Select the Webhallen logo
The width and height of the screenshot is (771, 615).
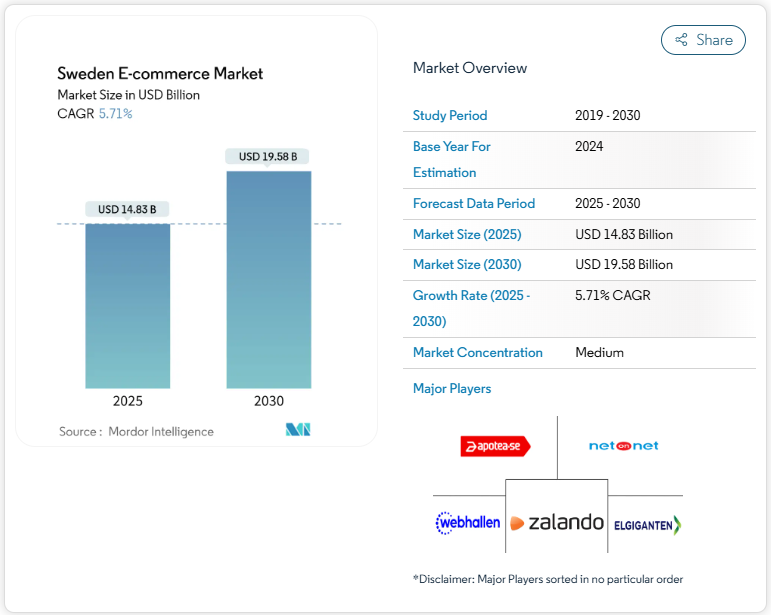(x=468, y=522)
